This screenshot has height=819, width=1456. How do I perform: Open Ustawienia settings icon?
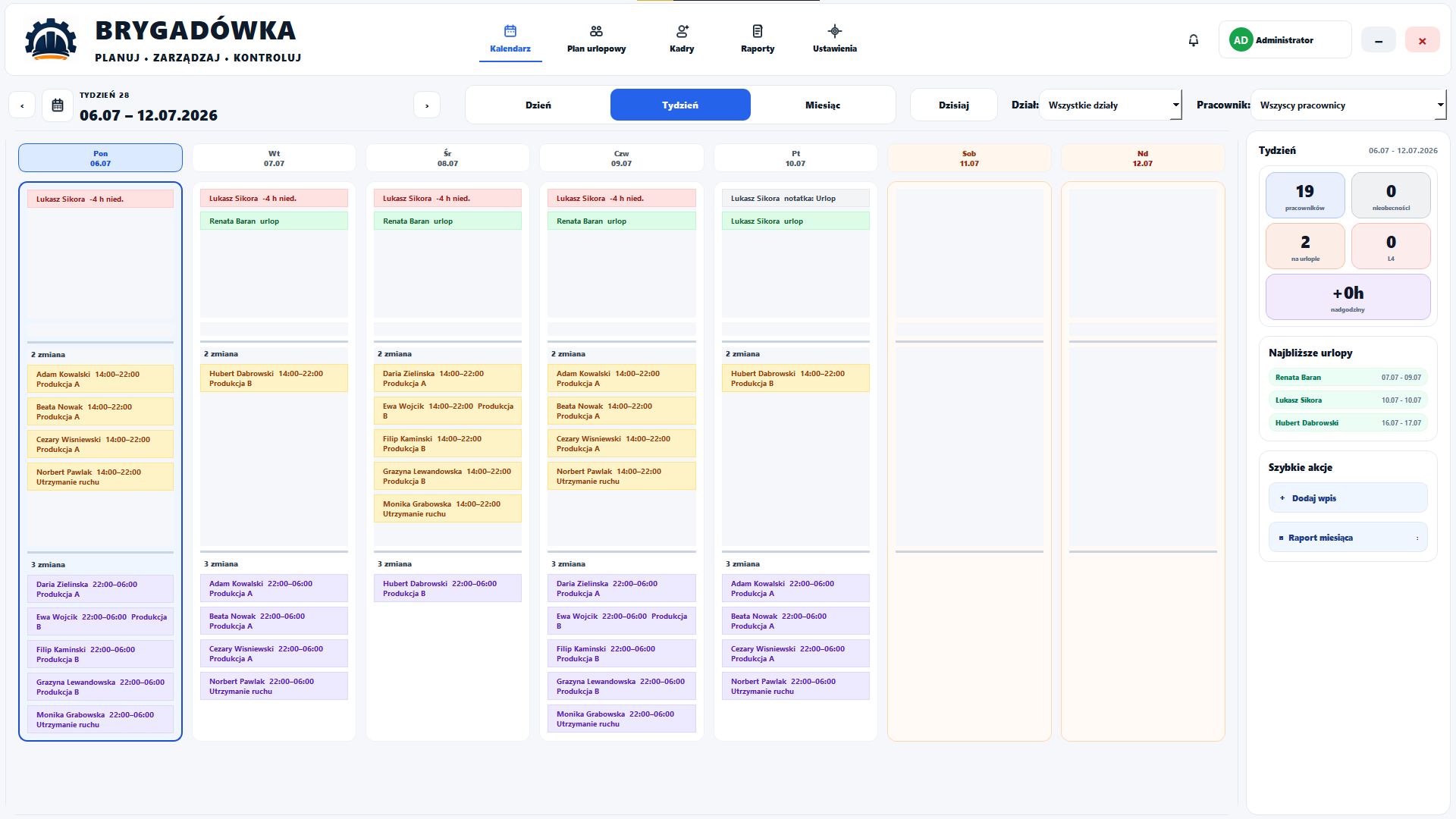point(835,31)
